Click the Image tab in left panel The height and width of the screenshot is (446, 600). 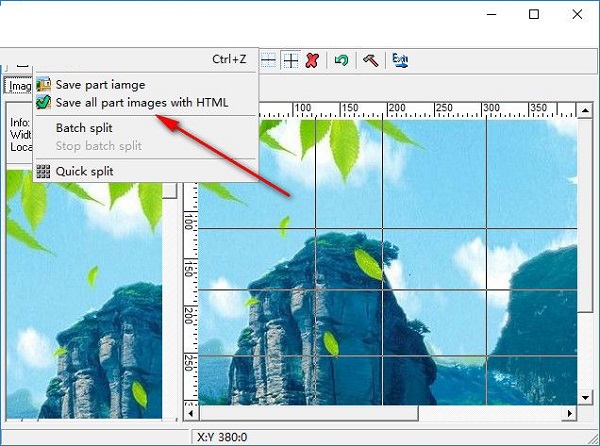click(18, 86)
